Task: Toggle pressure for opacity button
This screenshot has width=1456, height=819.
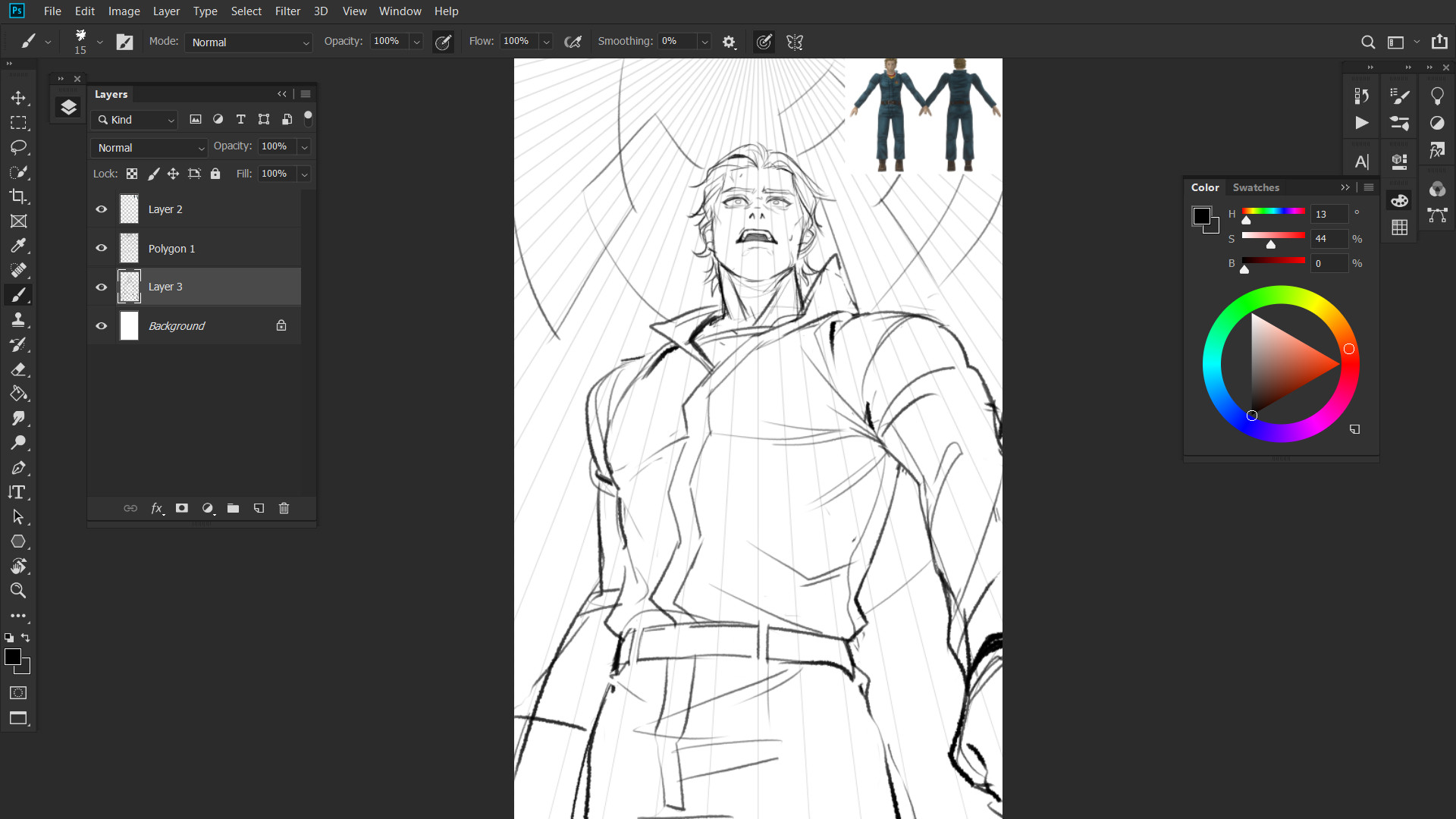Action: pyautogui.click(x=443, y=42)
